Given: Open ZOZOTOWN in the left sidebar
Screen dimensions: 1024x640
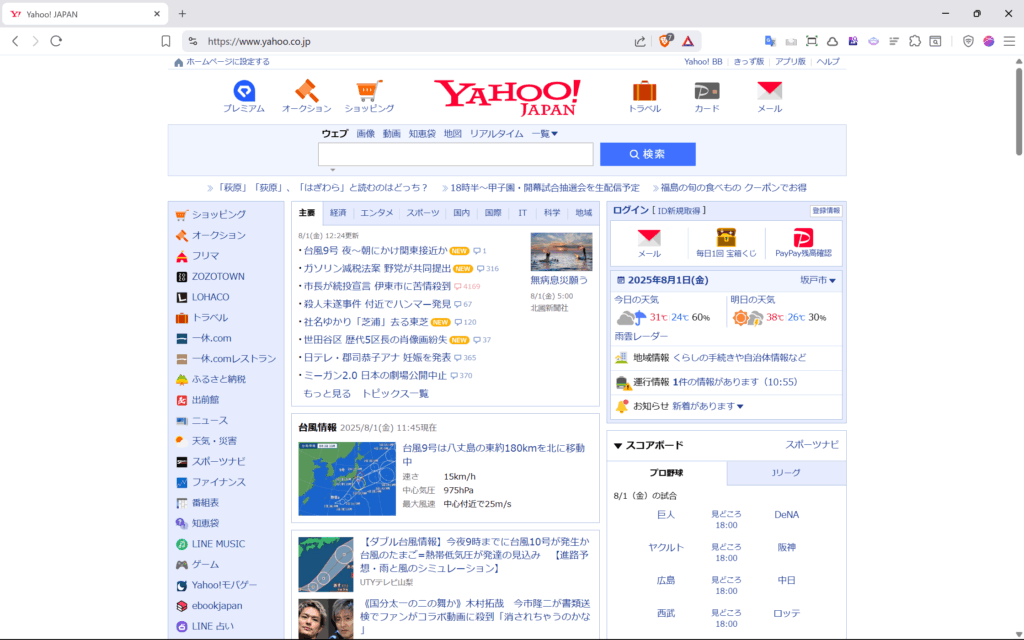Looking at the screenshot, I should tap(218, 276).
